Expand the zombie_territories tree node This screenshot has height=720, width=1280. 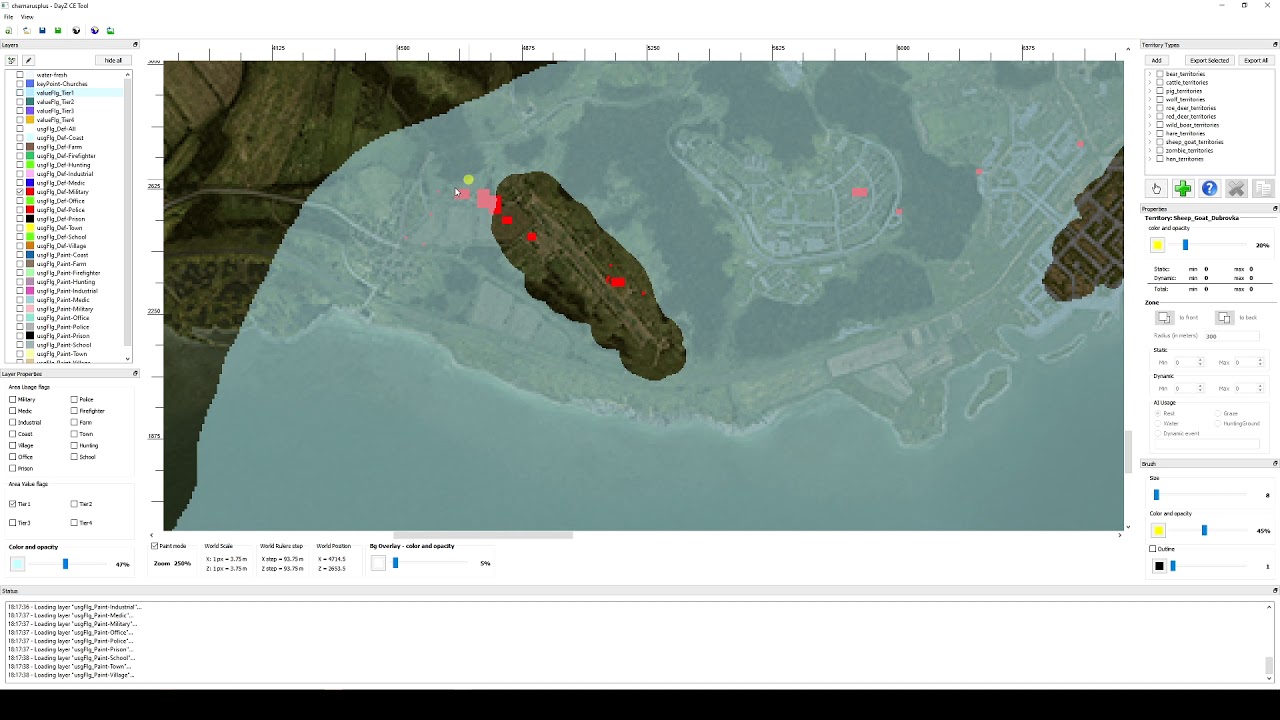point(1150,150)
